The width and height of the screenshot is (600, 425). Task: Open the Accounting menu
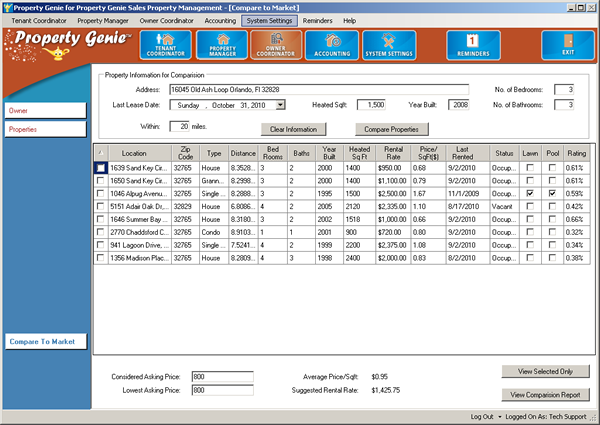(x=220, y=21)
